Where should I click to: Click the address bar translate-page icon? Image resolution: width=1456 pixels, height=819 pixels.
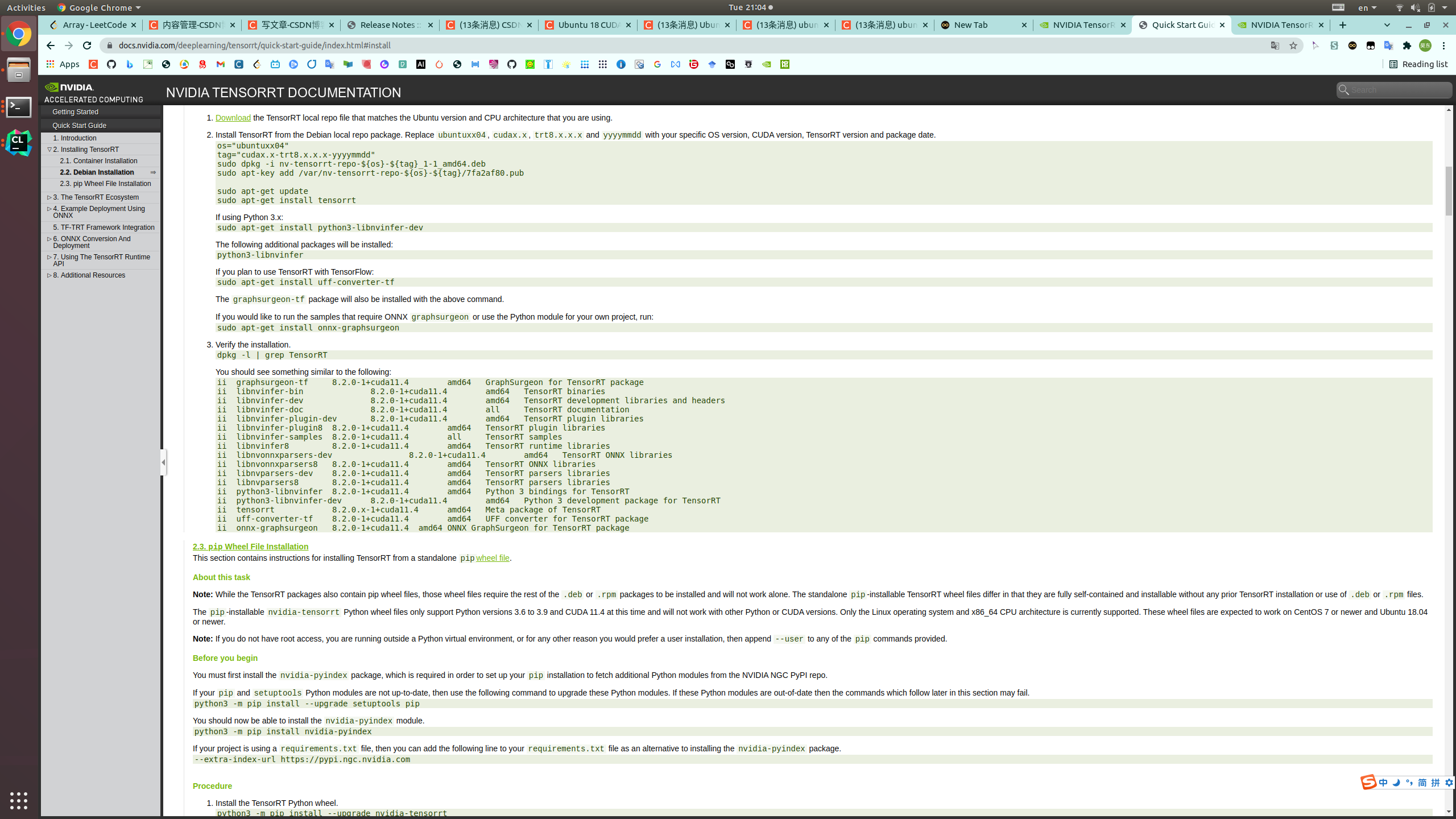pos(1275,45)
